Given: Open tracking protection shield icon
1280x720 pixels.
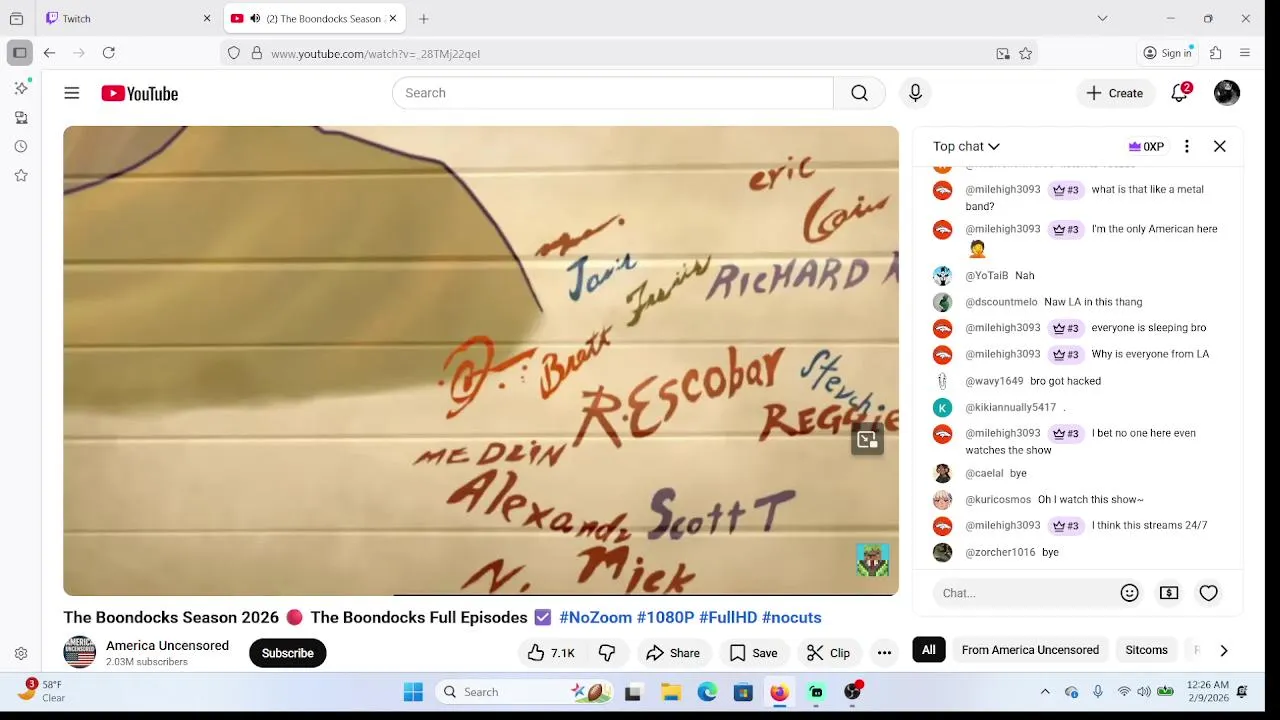Looking at the screenshot, I should pos(234,53).
